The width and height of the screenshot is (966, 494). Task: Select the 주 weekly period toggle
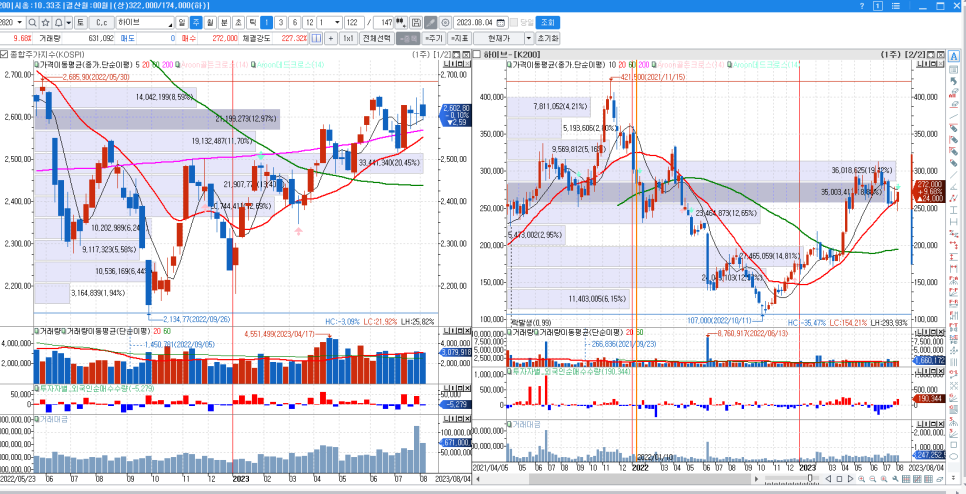click(196, 22)
